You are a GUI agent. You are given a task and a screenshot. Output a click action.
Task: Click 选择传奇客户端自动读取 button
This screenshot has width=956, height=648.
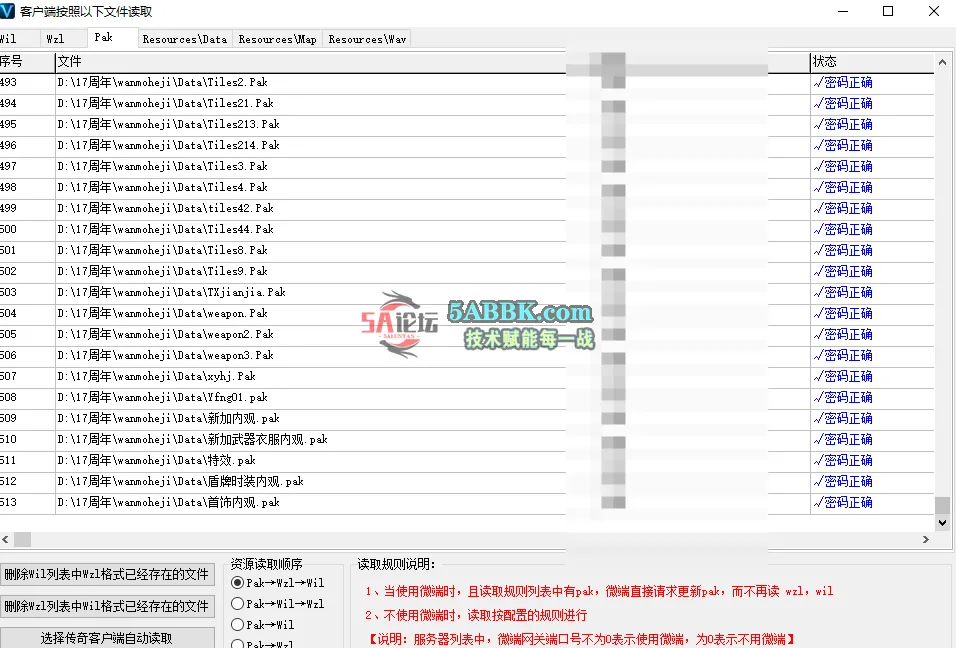107,638
